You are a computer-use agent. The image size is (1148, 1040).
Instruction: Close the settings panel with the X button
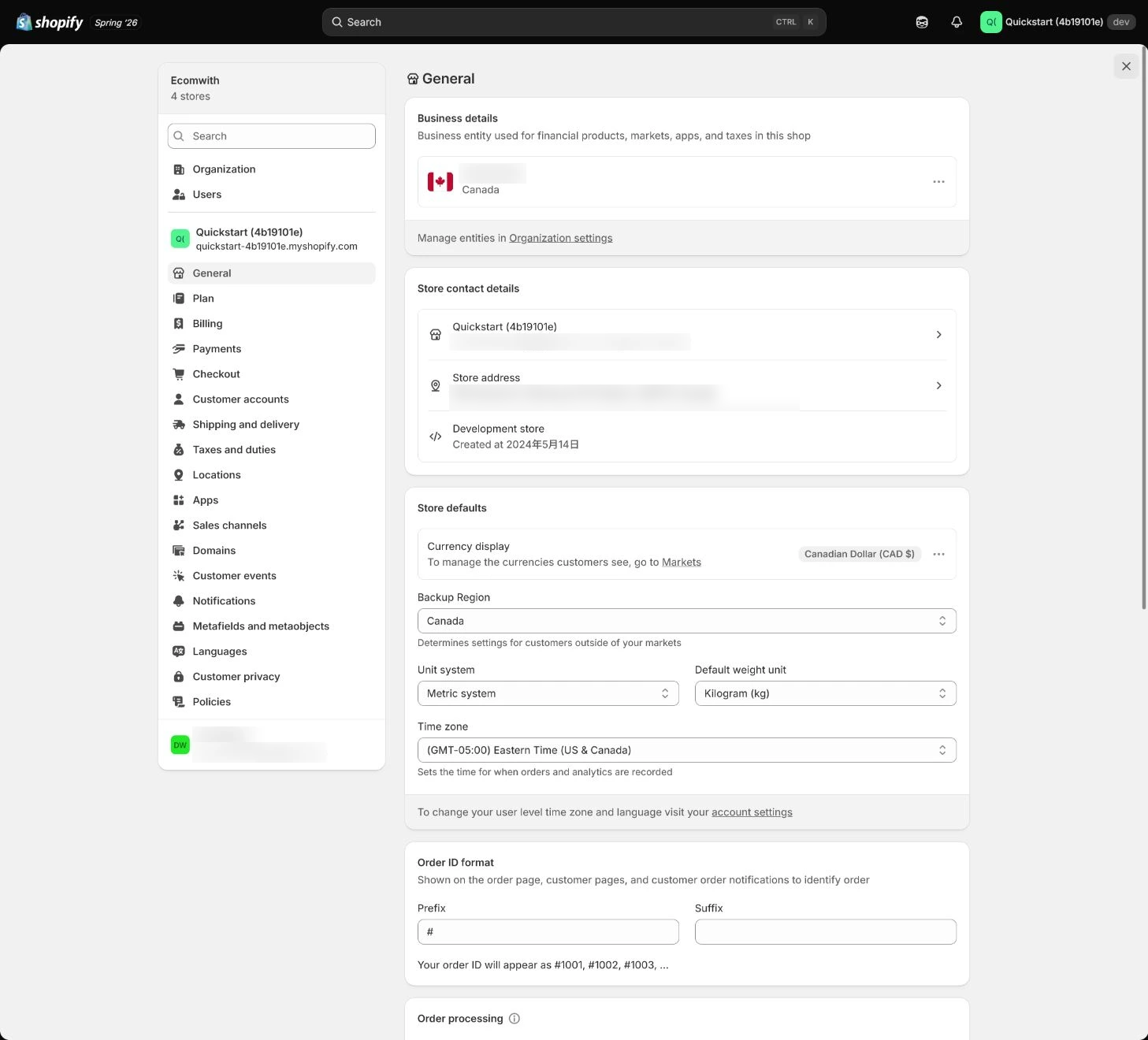pyautogui.click(x=1126, y=66)
